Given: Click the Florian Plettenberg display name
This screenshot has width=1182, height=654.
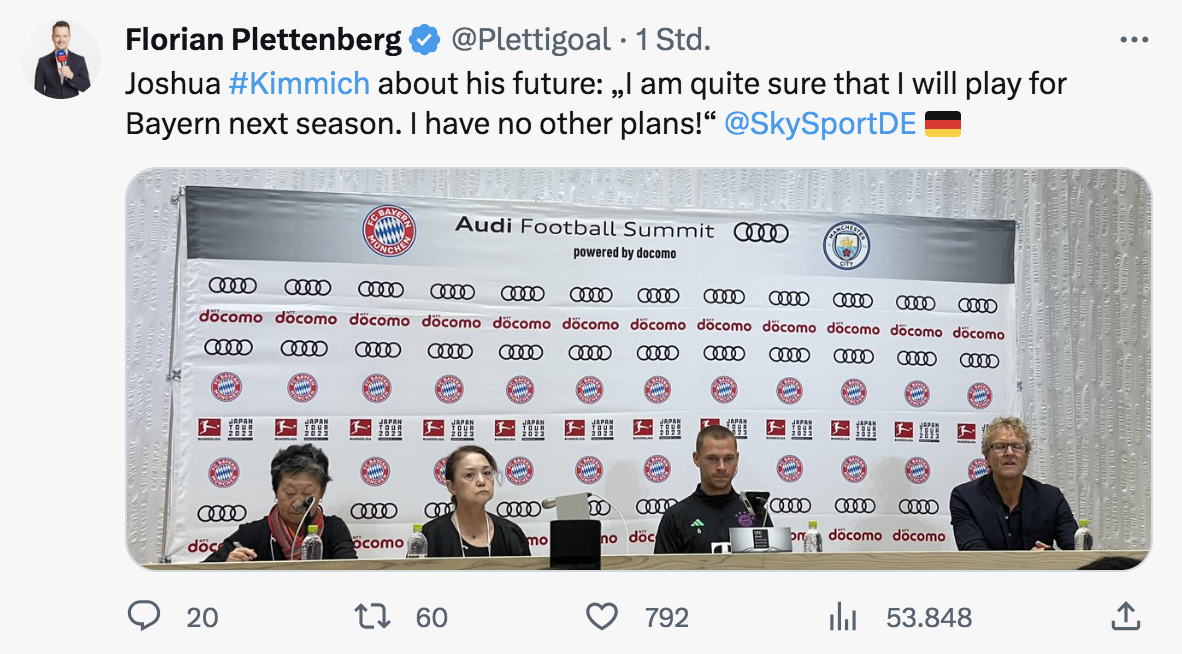Looking at the screenshot, I should click(263, 40).
